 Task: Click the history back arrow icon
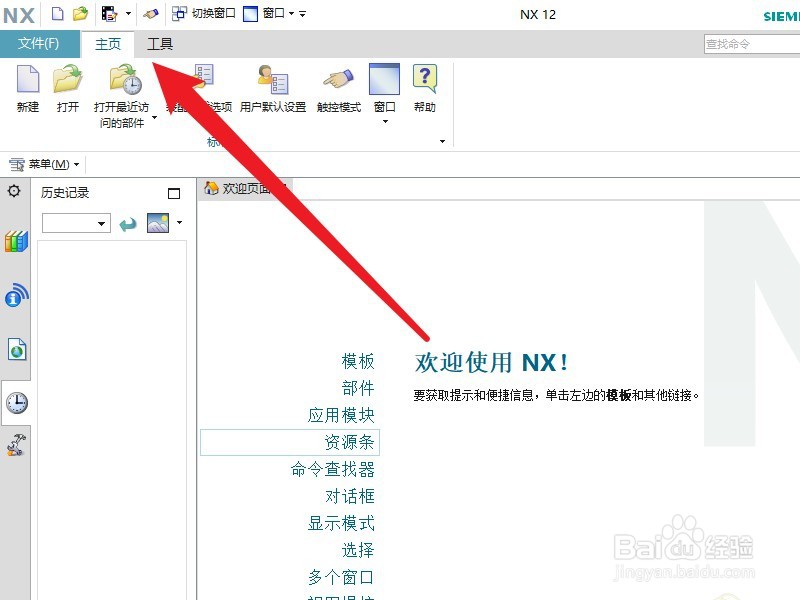coord(128,223)
